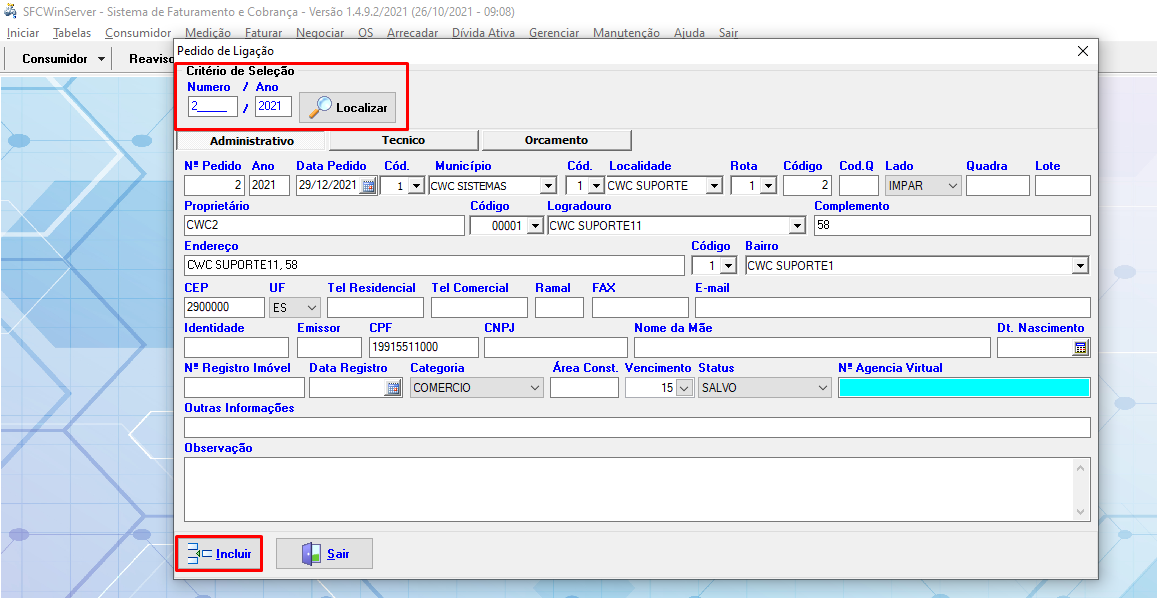
Task: Click in the Observação text area
Action: tap(630, 489)
